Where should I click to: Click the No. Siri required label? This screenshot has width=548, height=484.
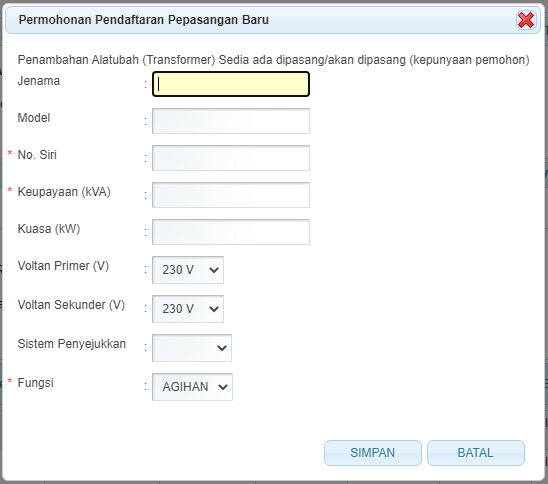click(x=37, y=155)
